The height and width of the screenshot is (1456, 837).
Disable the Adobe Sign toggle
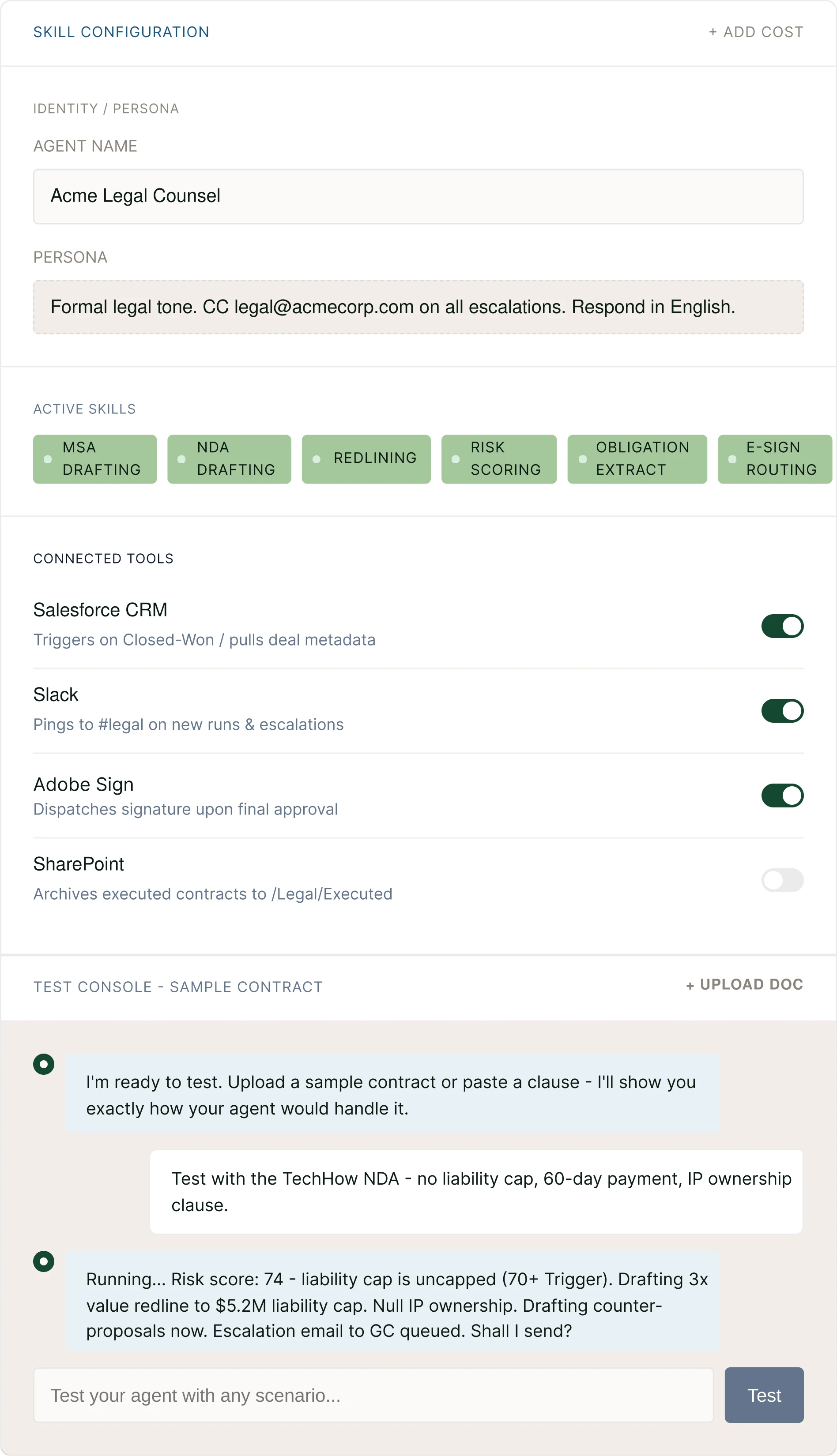click(x=782, y=796)
